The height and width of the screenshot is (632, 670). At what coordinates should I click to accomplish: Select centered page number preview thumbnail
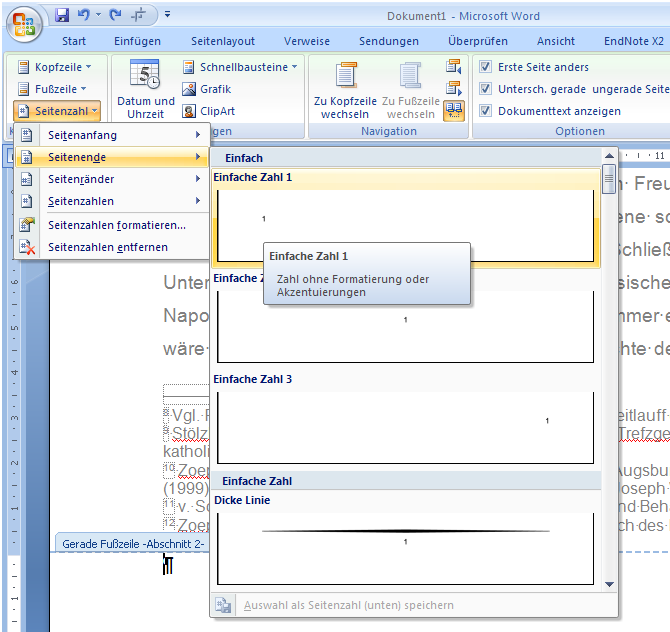405,326
